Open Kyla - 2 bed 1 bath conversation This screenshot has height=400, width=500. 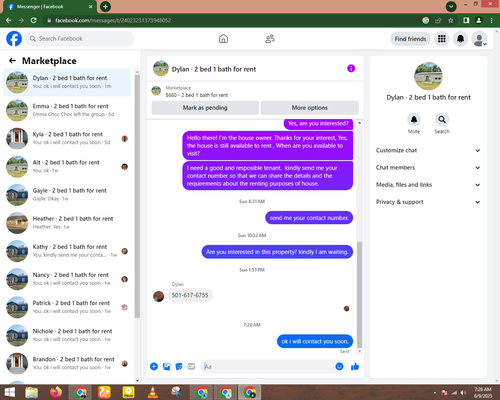click(67, 138)
